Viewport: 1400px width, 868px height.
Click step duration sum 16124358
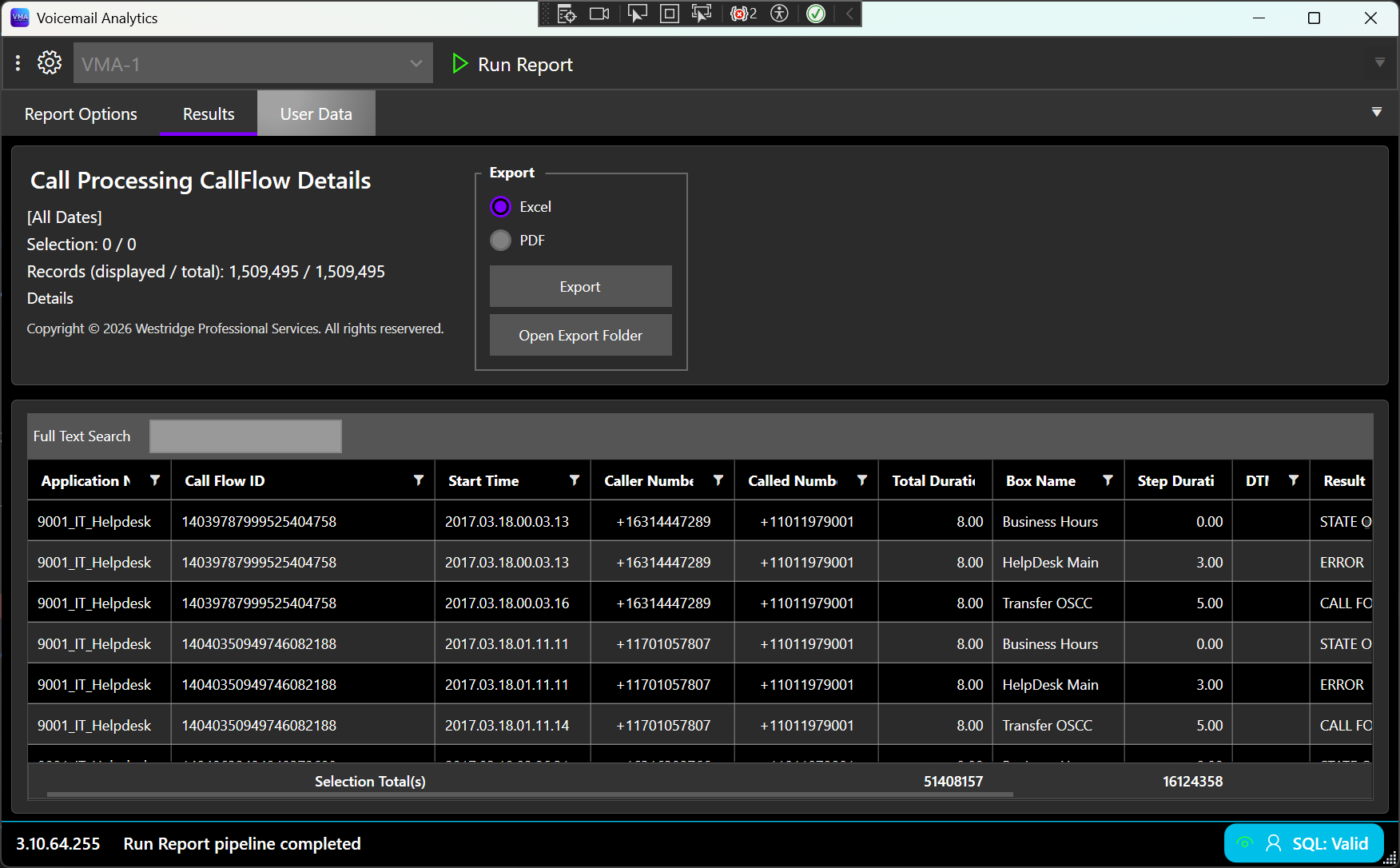(x=1192, y=781)
